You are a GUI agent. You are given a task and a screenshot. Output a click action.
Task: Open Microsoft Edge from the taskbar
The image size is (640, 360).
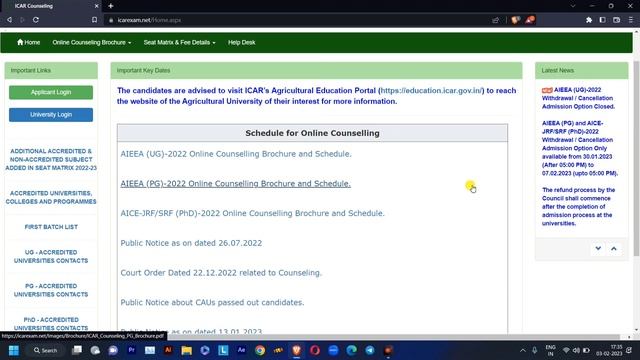click(x=351, y=350)
